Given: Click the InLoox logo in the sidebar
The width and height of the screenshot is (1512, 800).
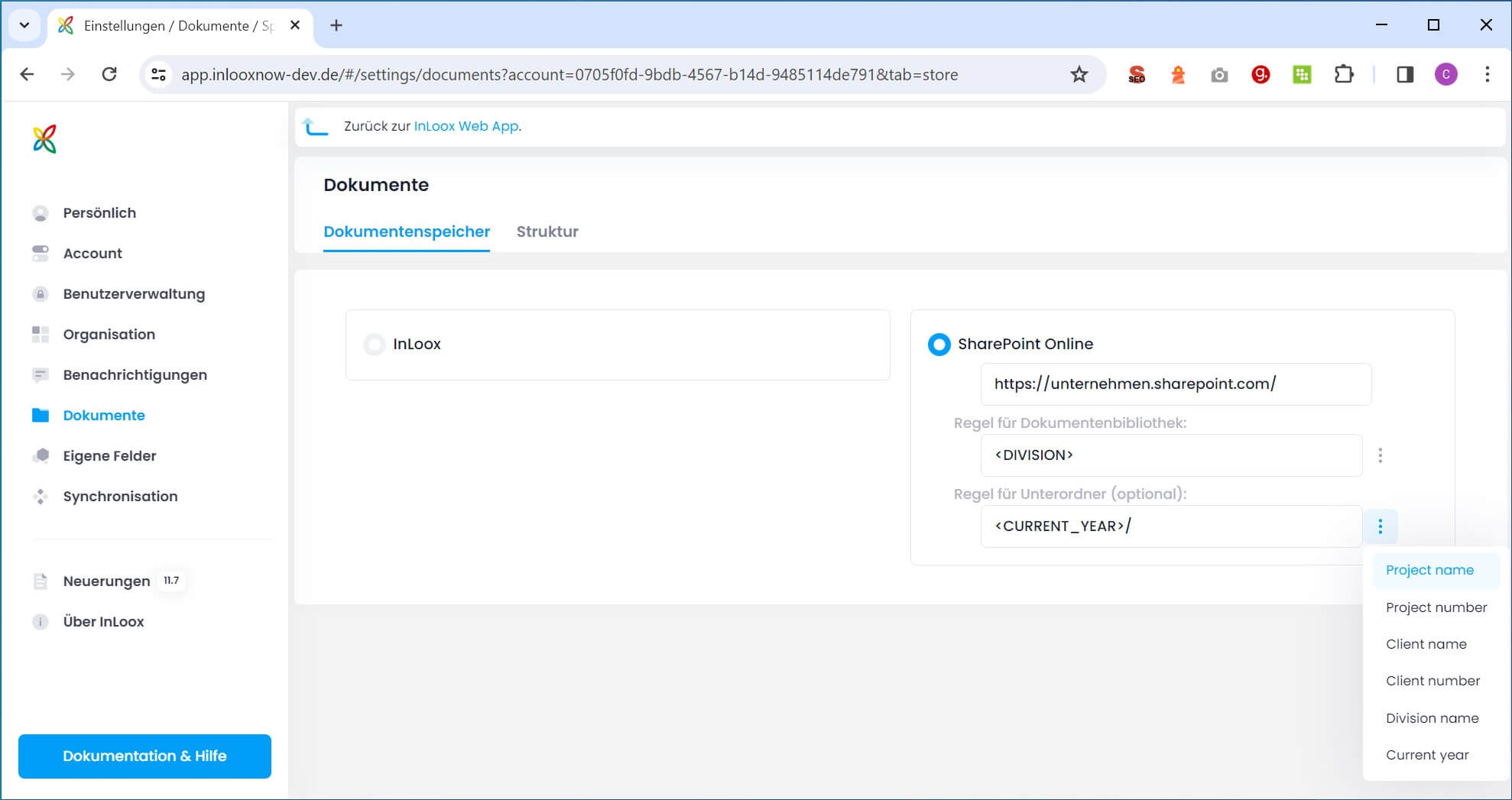Looking at the screenshot, I should pos(46,138).
